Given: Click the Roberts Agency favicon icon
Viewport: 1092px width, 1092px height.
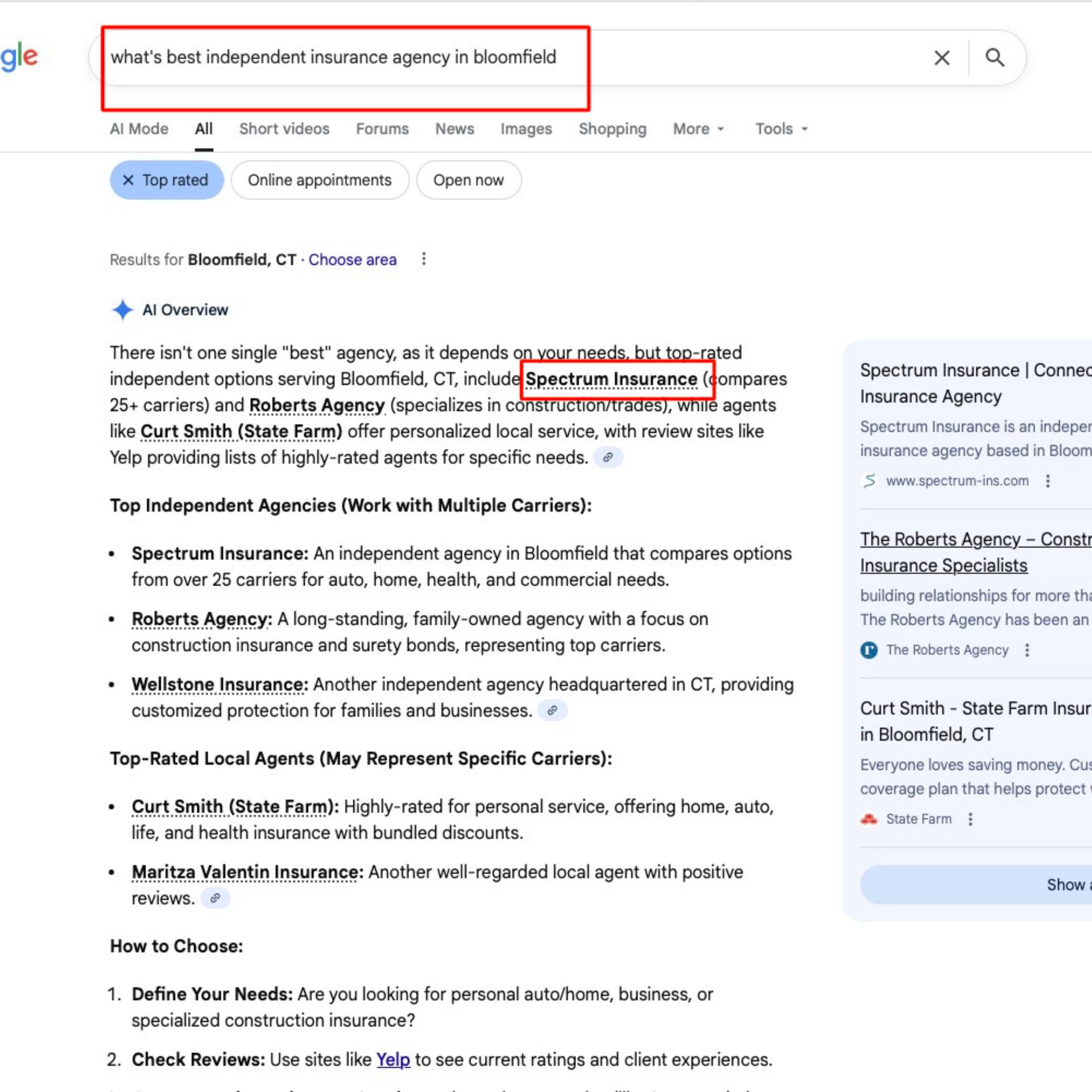Looking at the screenshot, I should click(868, 650).
